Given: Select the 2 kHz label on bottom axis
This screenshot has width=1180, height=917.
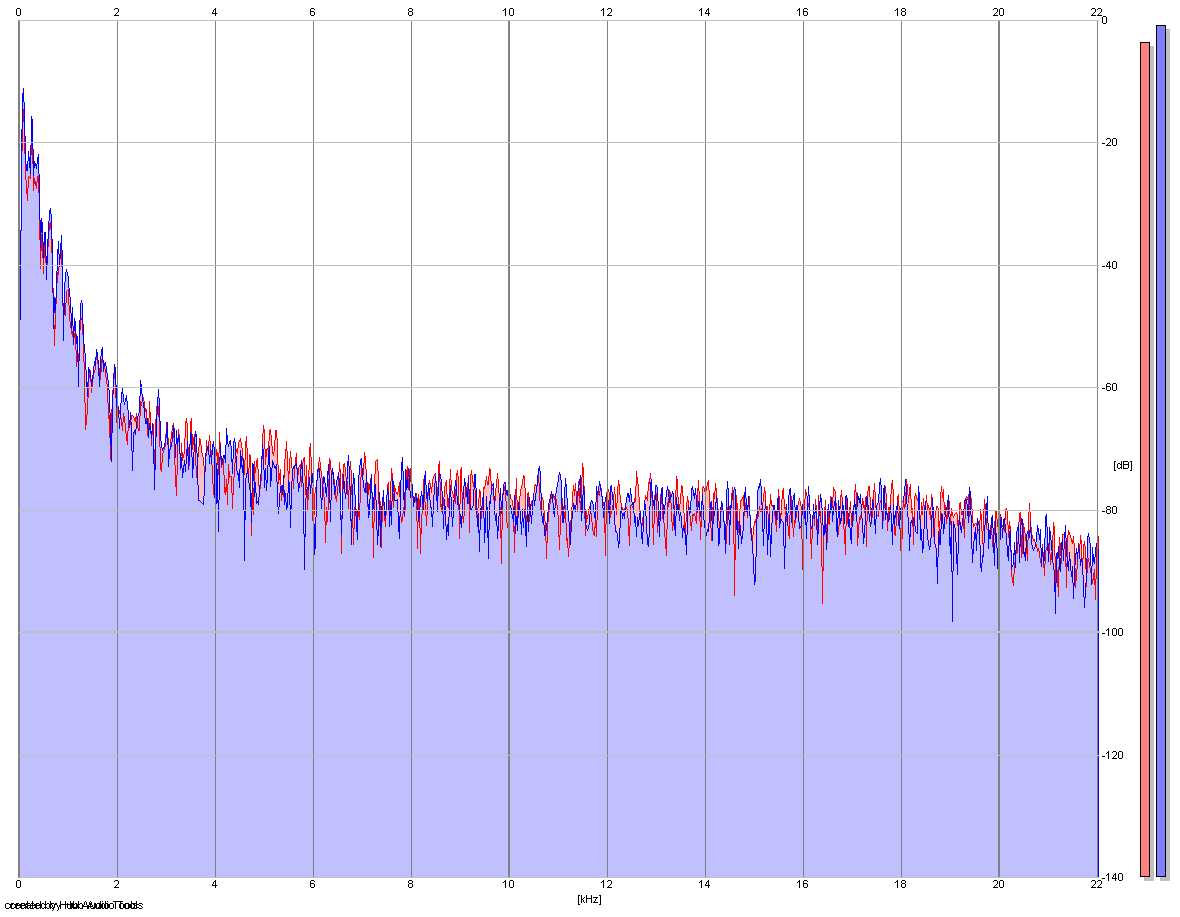Looking at the screenshot, I should coord(117,885).
